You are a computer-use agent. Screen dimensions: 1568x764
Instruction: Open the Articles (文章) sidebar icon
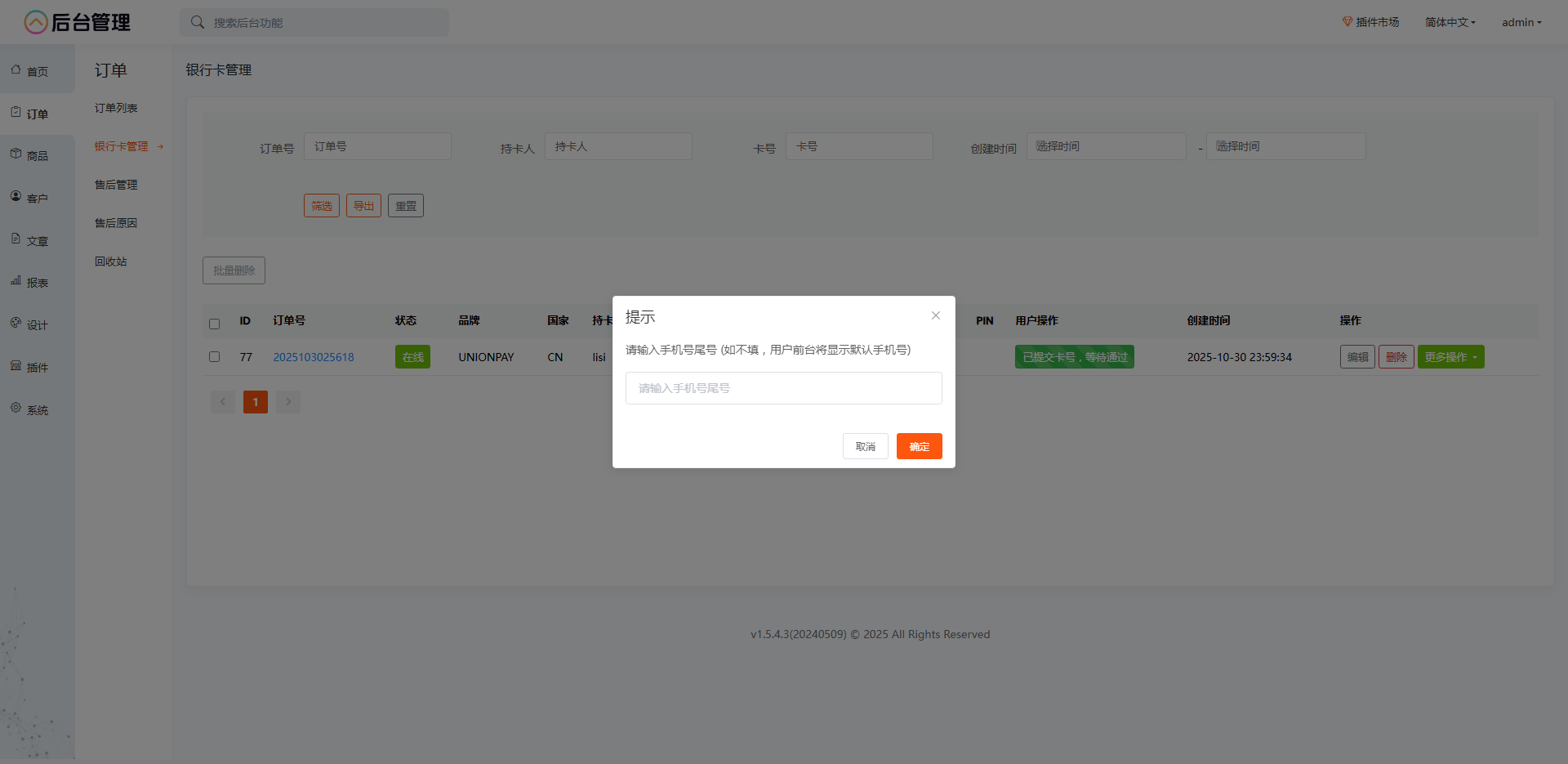16,239
